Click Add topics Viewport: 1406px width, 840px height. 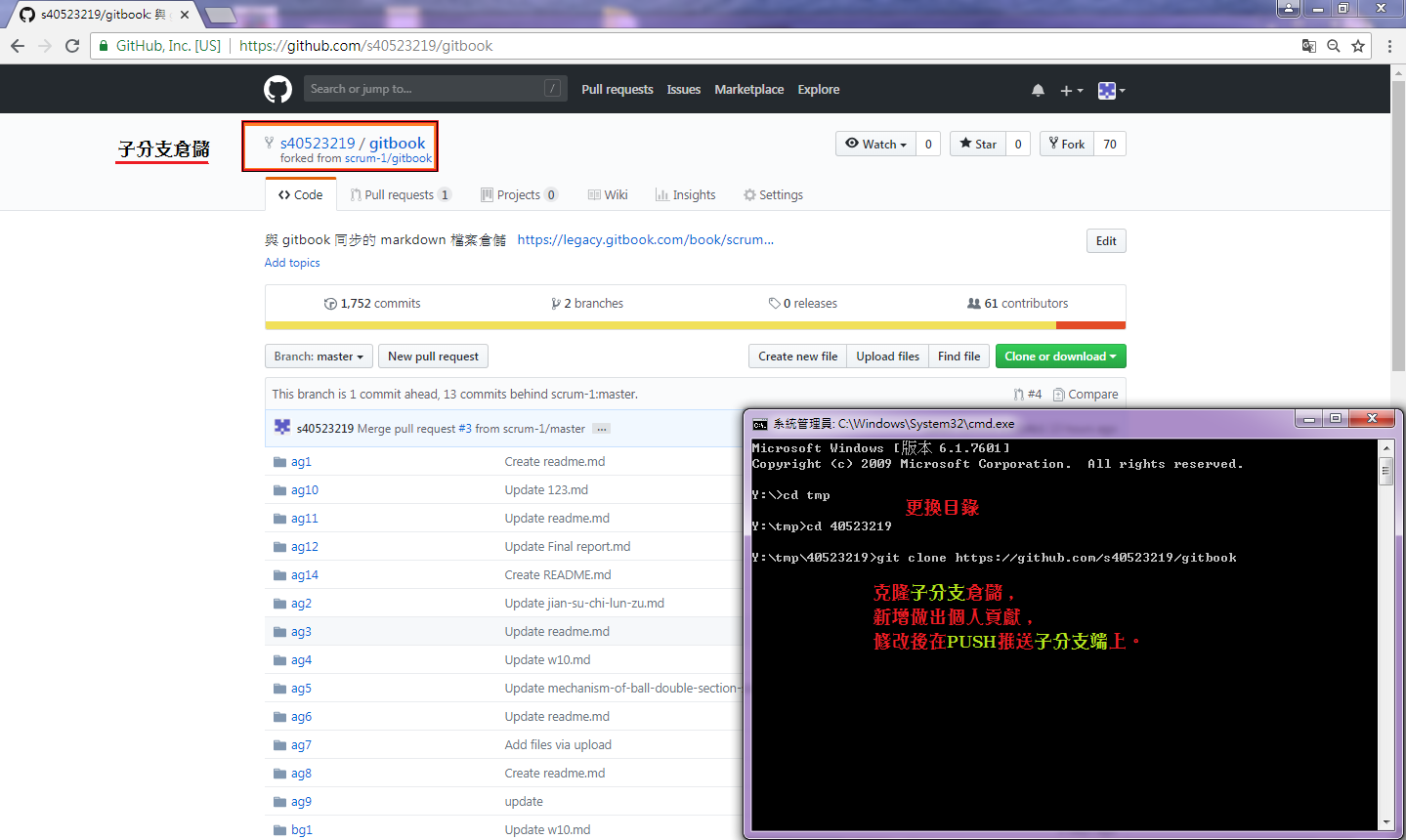click(292, 263)
